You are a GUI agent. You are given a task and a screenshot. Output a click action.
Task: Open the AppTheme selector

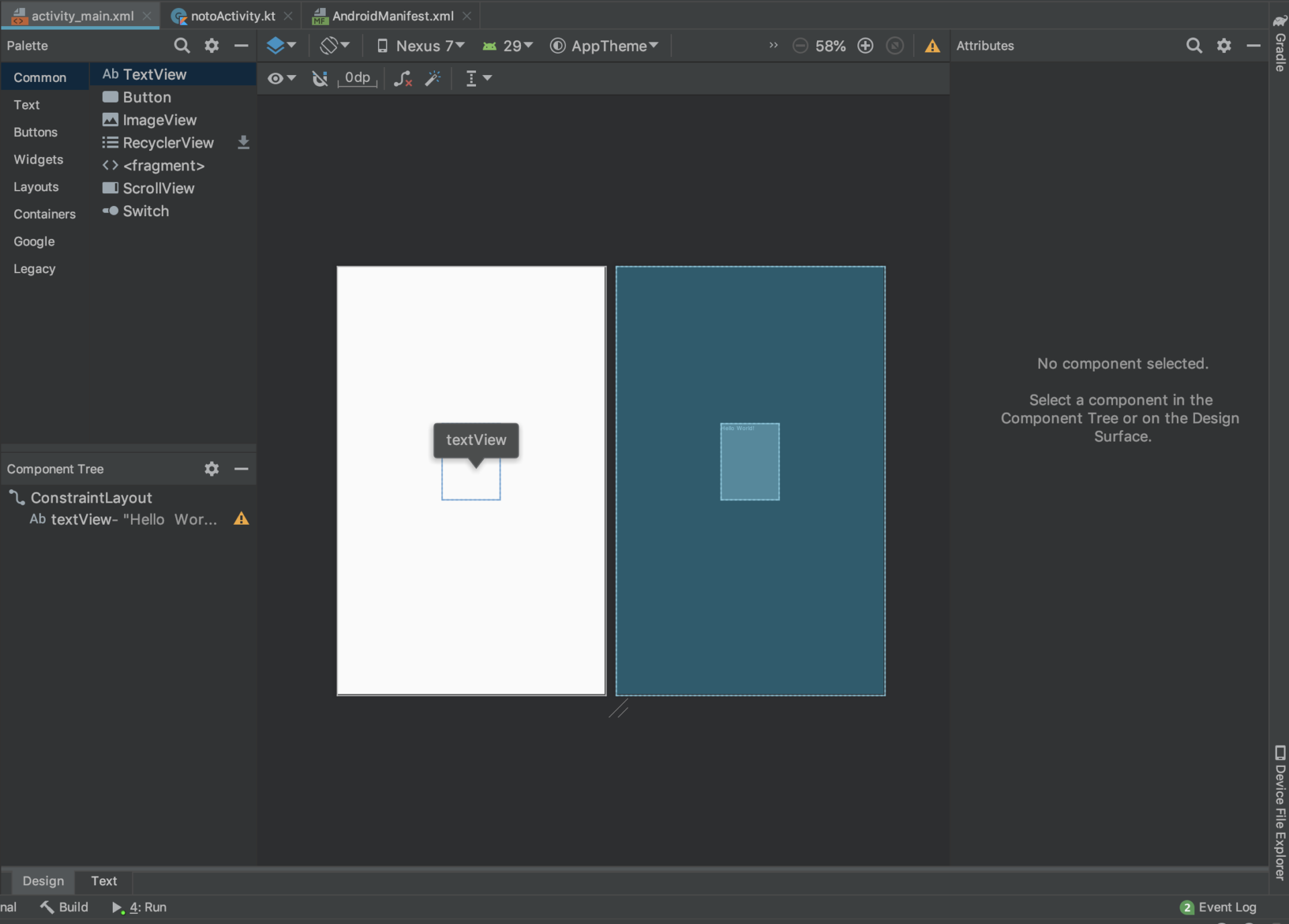pos(603,46)
